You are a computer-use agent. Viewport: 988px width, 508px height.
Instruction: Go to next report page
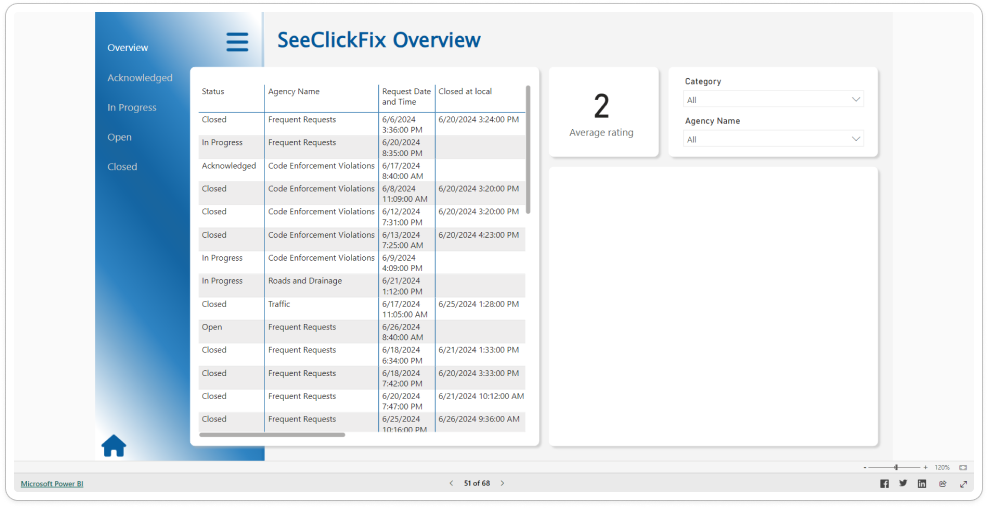click(502, 483)
